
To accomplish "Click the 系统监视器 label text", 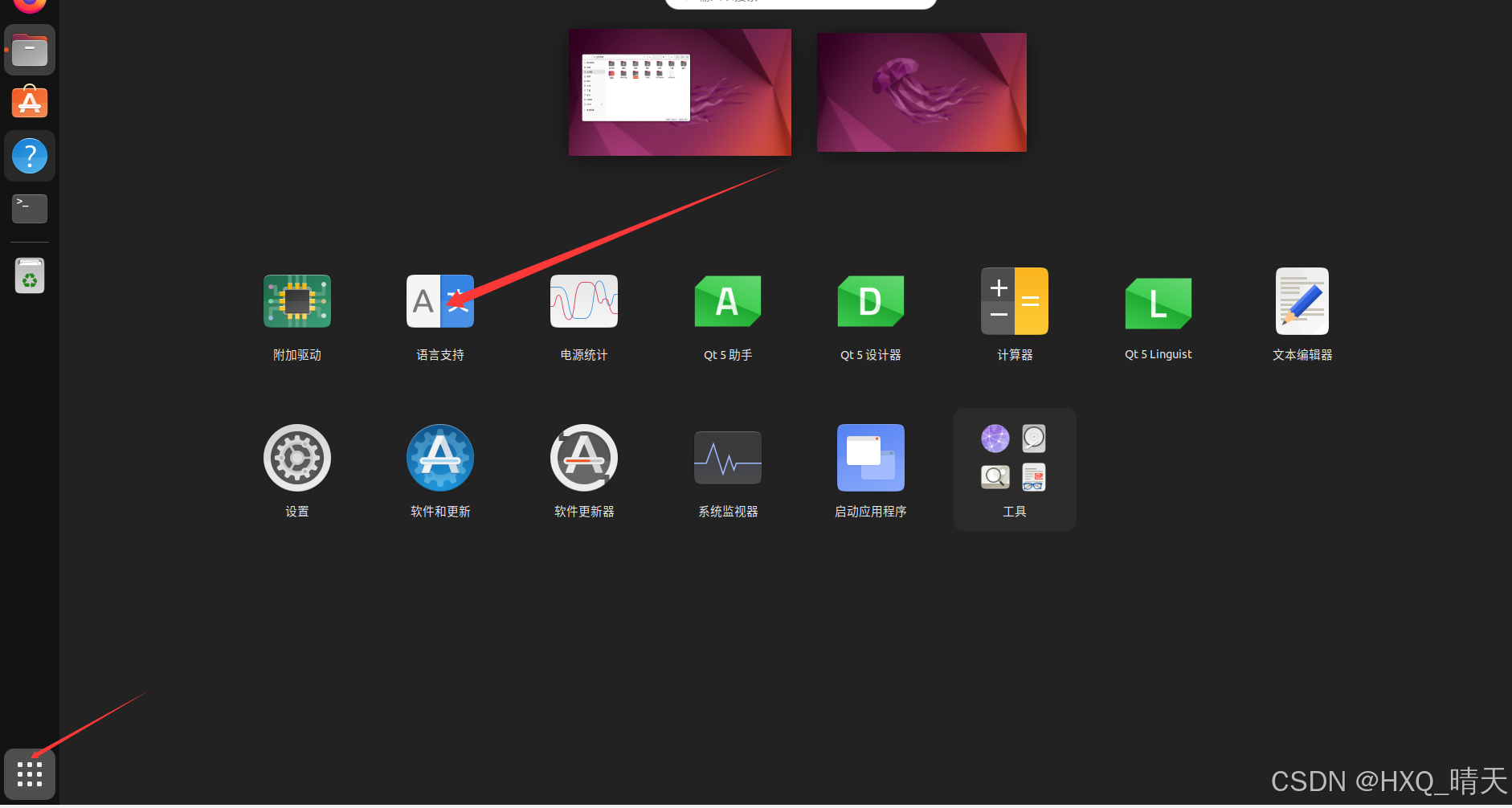I will (x=728, y=512).
